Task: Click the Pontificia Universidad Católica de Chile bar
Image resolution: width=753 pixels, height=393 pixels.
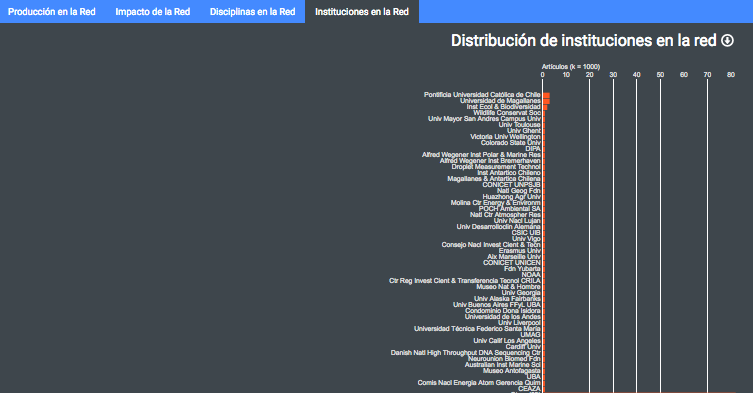Action: coord(547,95)
